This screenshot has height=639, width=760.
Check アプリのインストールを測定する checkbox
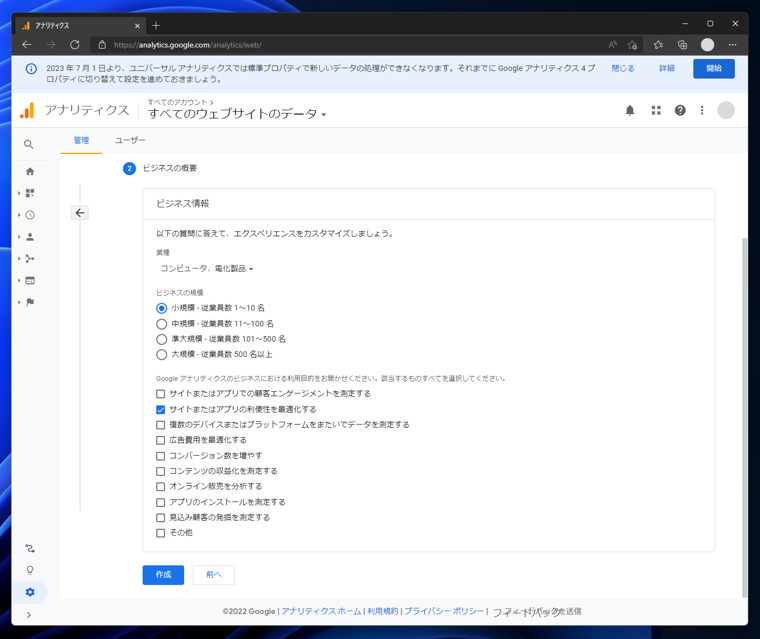[160, 502]
